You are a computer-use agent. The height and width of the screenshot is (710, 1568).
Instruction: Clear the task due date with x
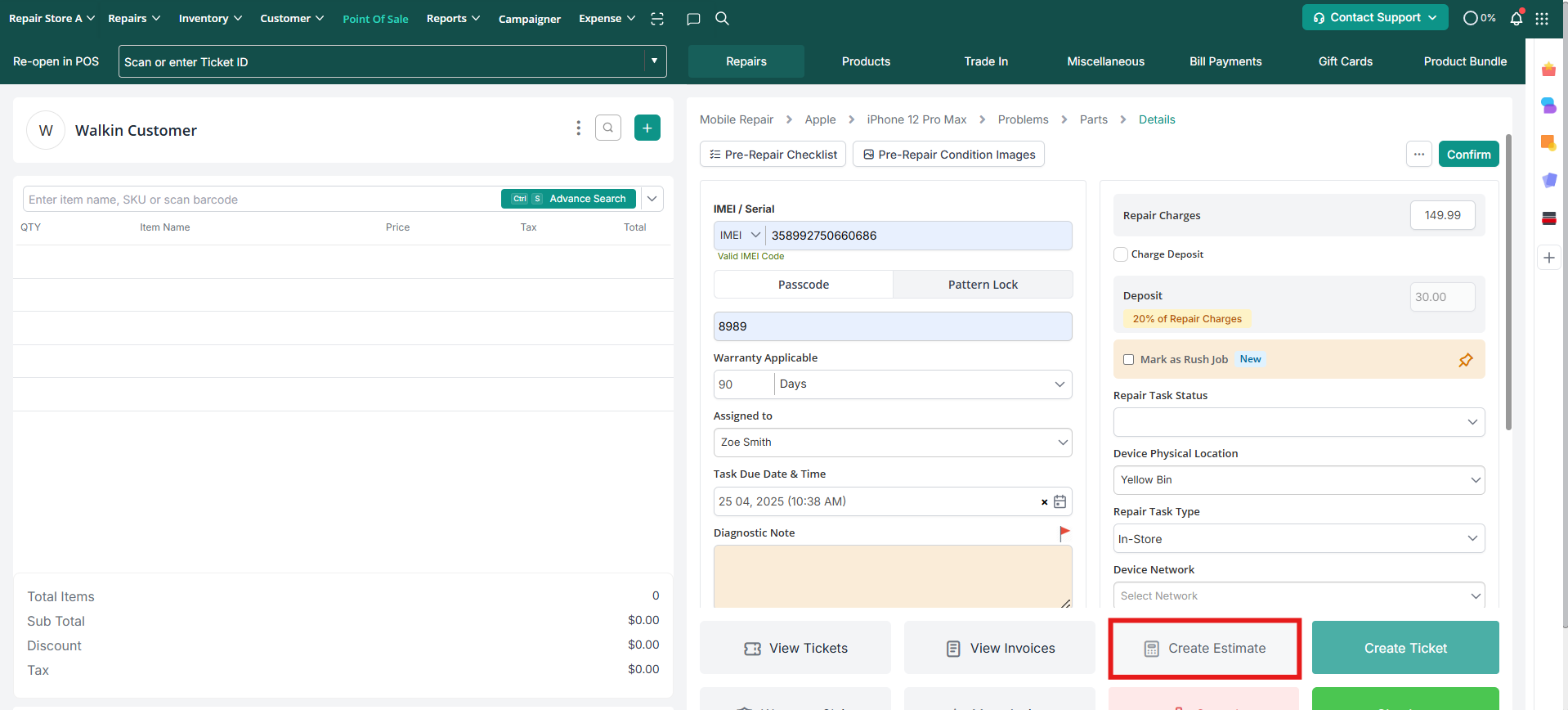click(1044, 502)
